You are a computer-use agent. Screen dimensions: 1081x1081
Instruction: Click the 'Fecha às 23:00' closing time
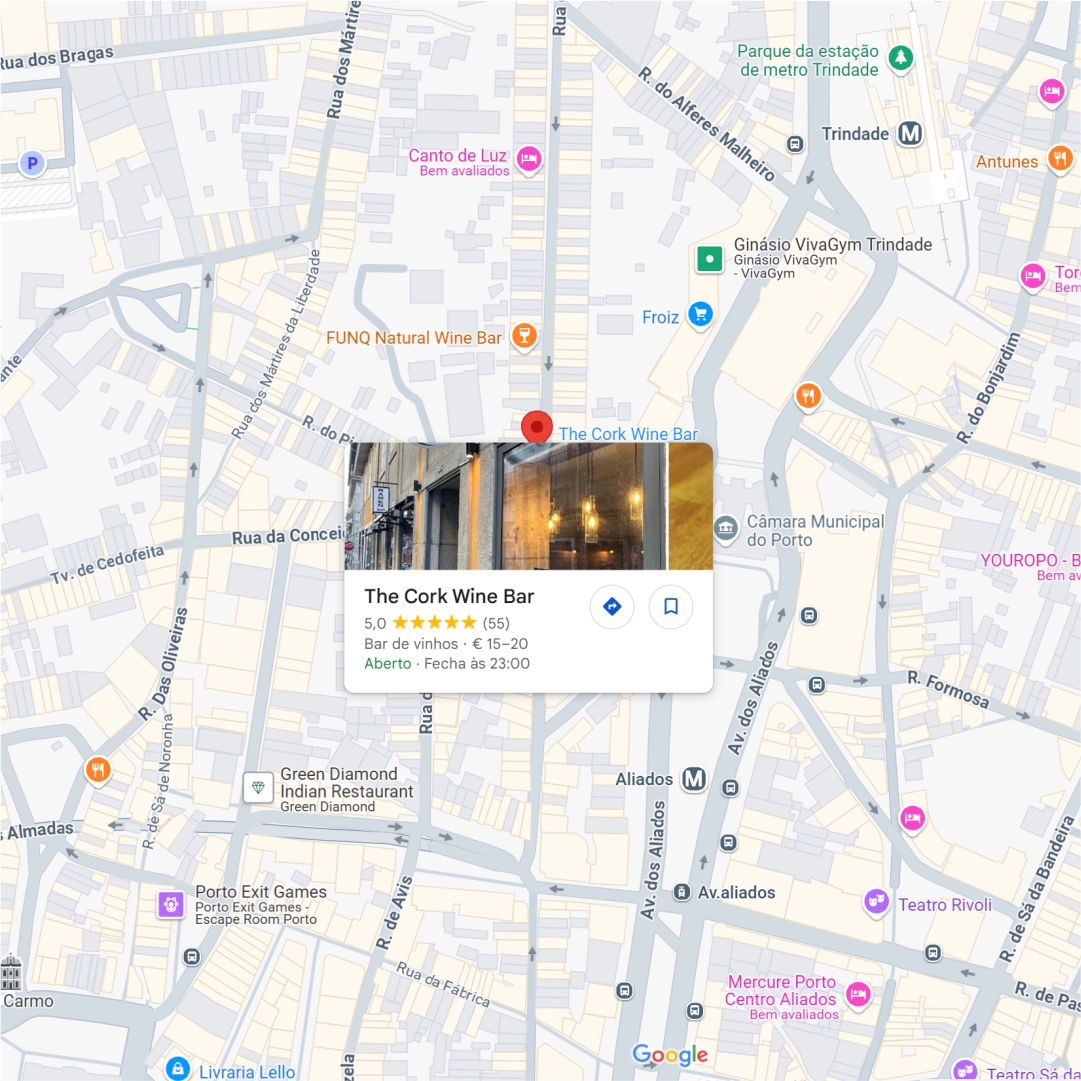click(477, 664)
